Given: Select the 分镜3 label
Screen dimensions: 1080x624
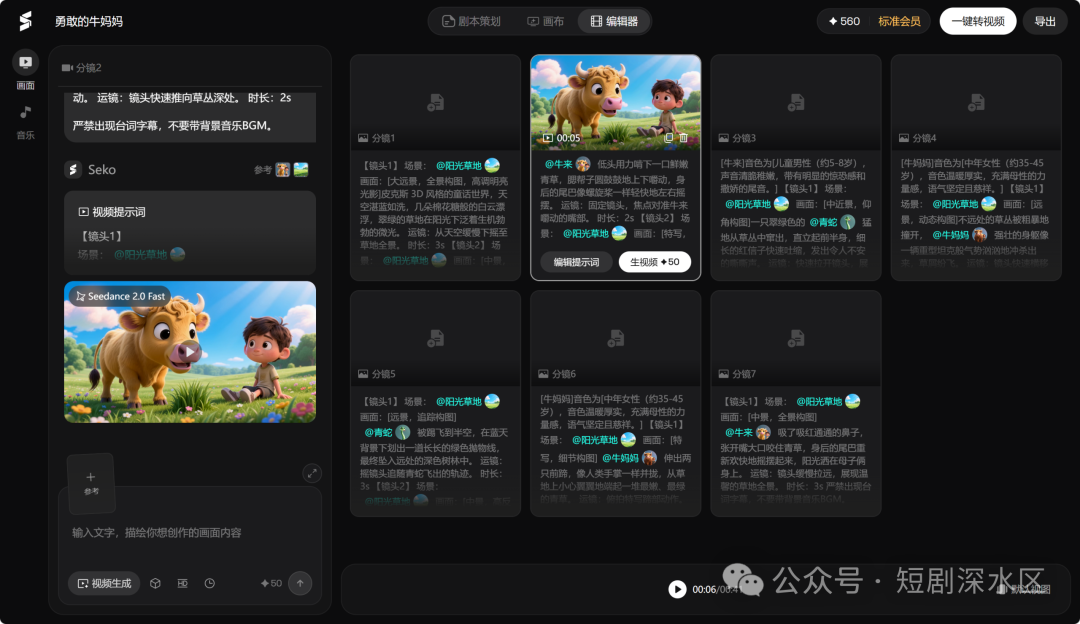Looking at the screenshot, I should [x=744, y=138].
